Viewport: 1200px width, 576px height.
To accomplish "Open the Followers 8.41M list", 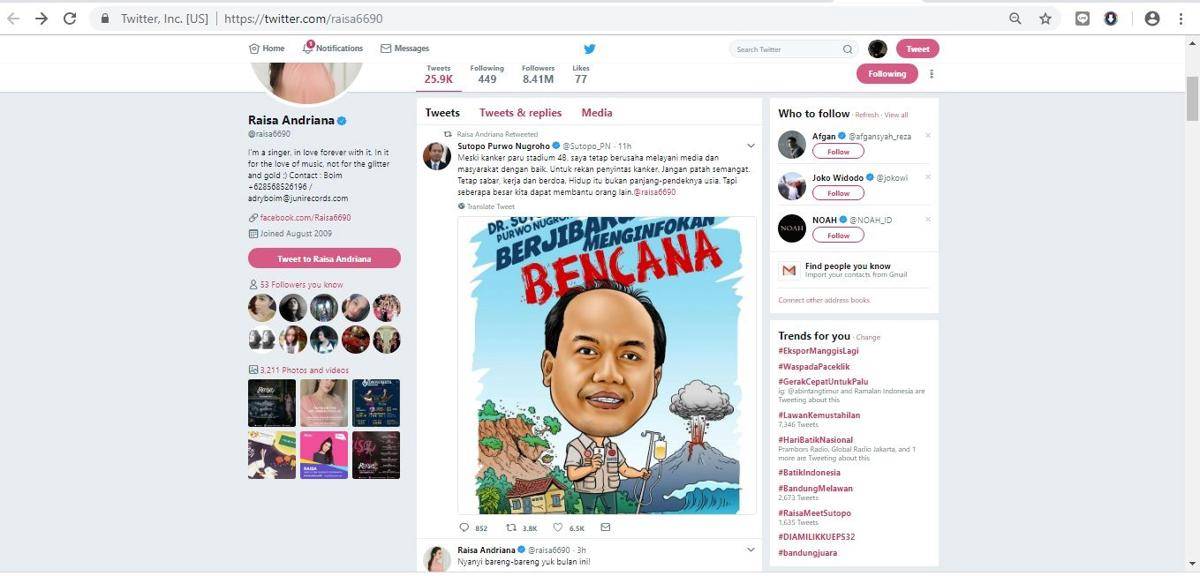I will pyautogui.click(x=538, y=74).
